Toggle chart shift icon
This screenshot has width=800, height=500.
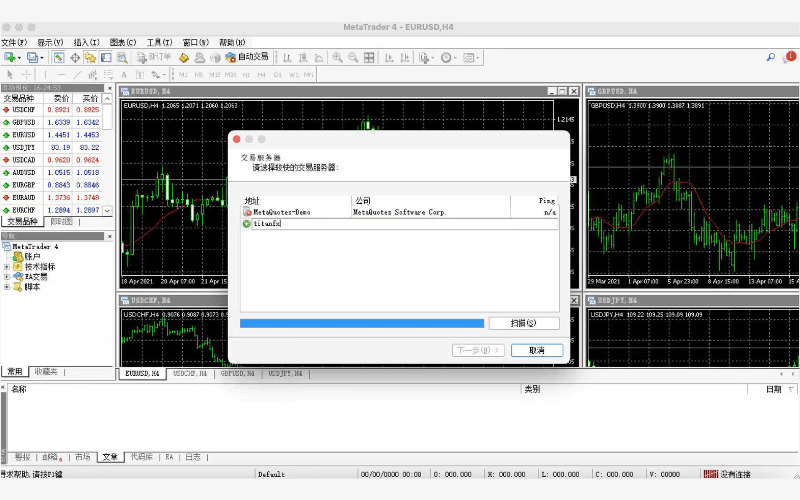[x=405, y=58]
